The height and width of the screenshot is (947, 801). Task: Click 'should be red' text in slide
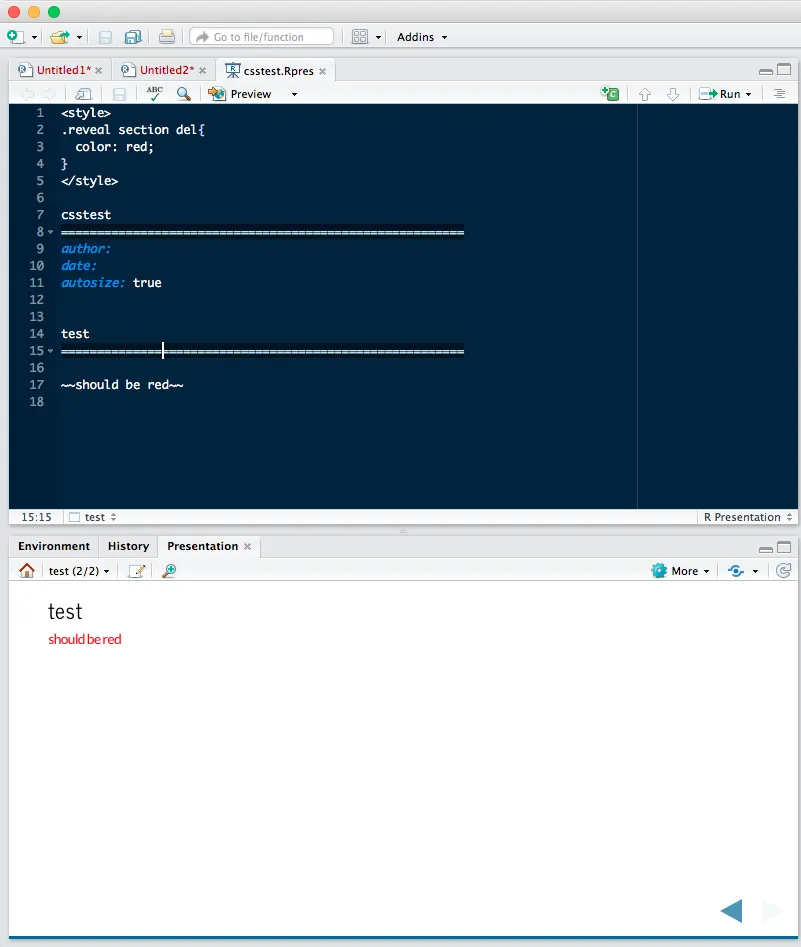tap(85, 639)
